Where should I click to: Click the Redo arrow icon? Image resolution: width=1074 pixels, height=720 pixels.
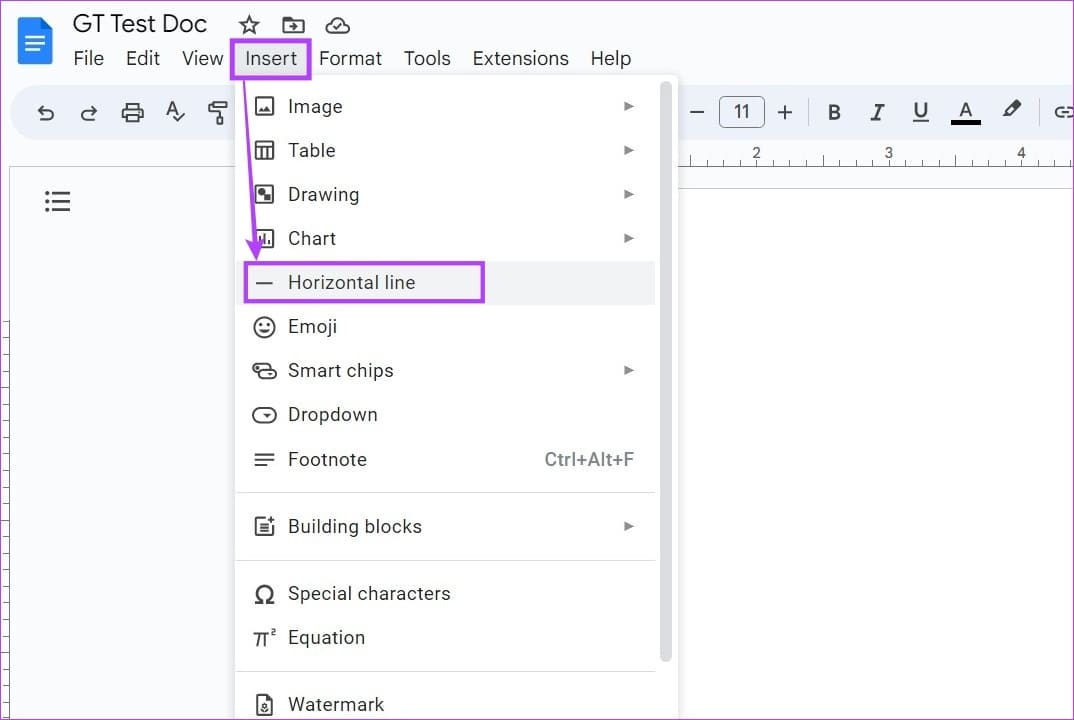click(x=89, y=113)
